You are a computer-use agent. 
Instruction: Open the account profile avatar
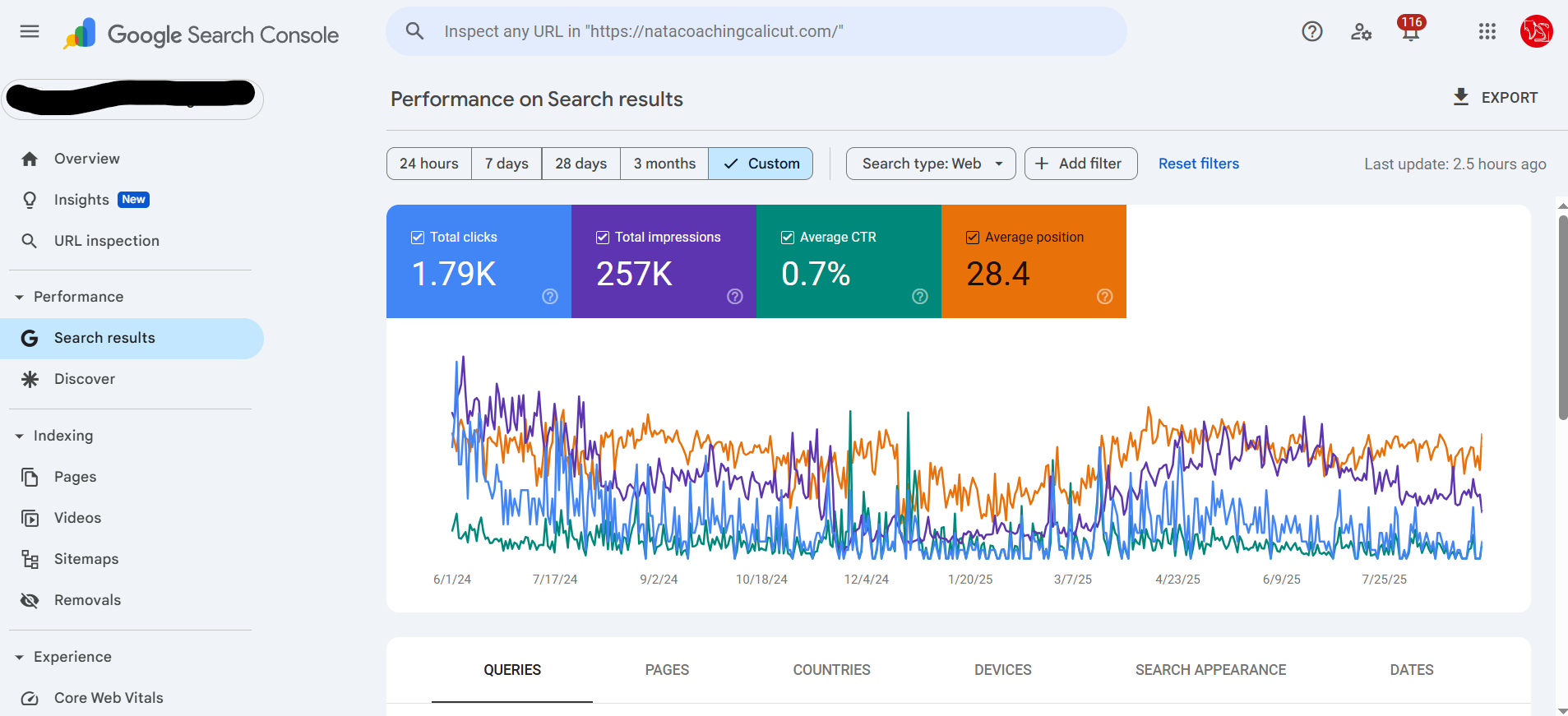pos(1536,32)
